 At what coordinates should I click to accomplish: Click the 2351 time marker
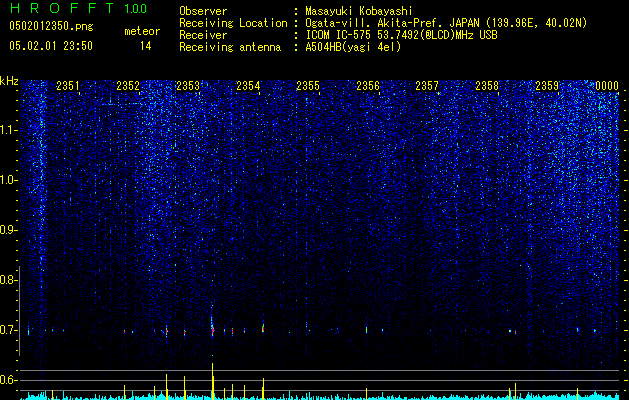(68, 85)
